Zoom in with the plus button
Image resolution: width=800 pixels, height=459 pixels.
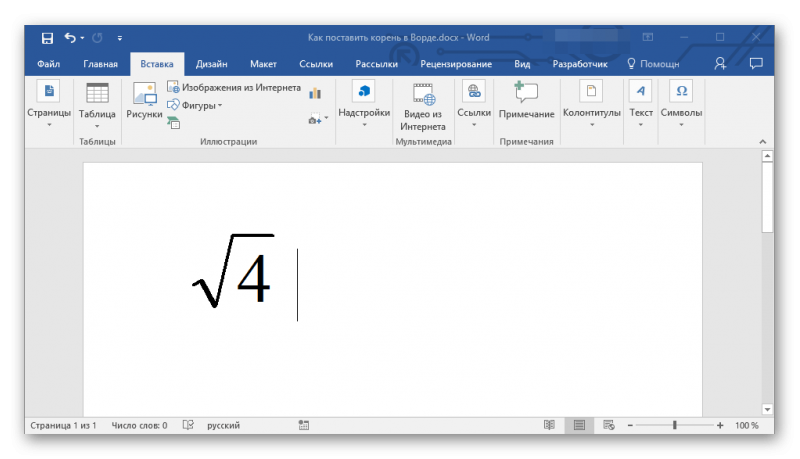coord(720,425)
